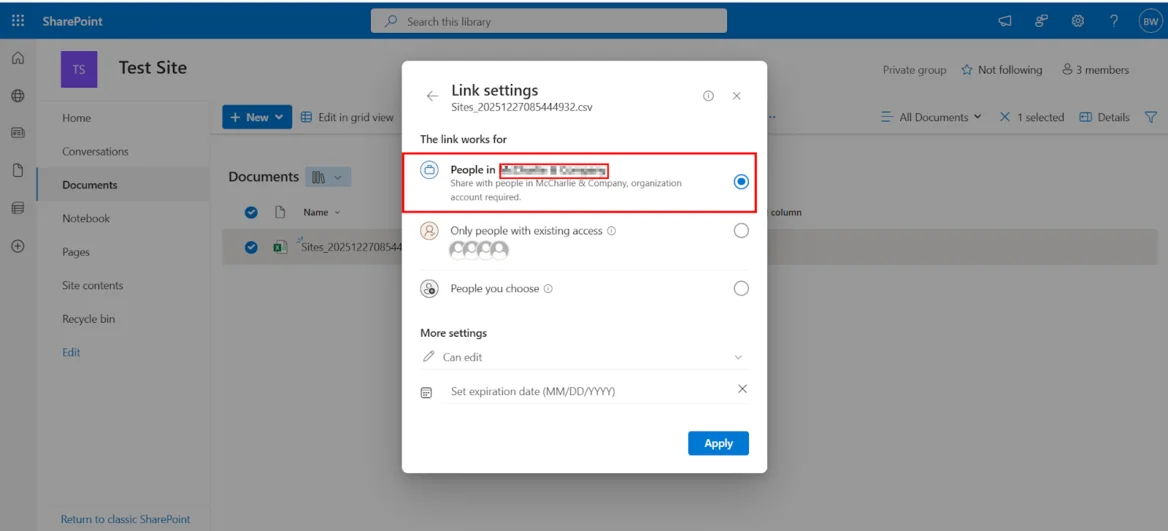Image resolution: width=1168 pixels, height=531 pixels.
Task: Click info icon beside existing access option
Action: point(612,231)
